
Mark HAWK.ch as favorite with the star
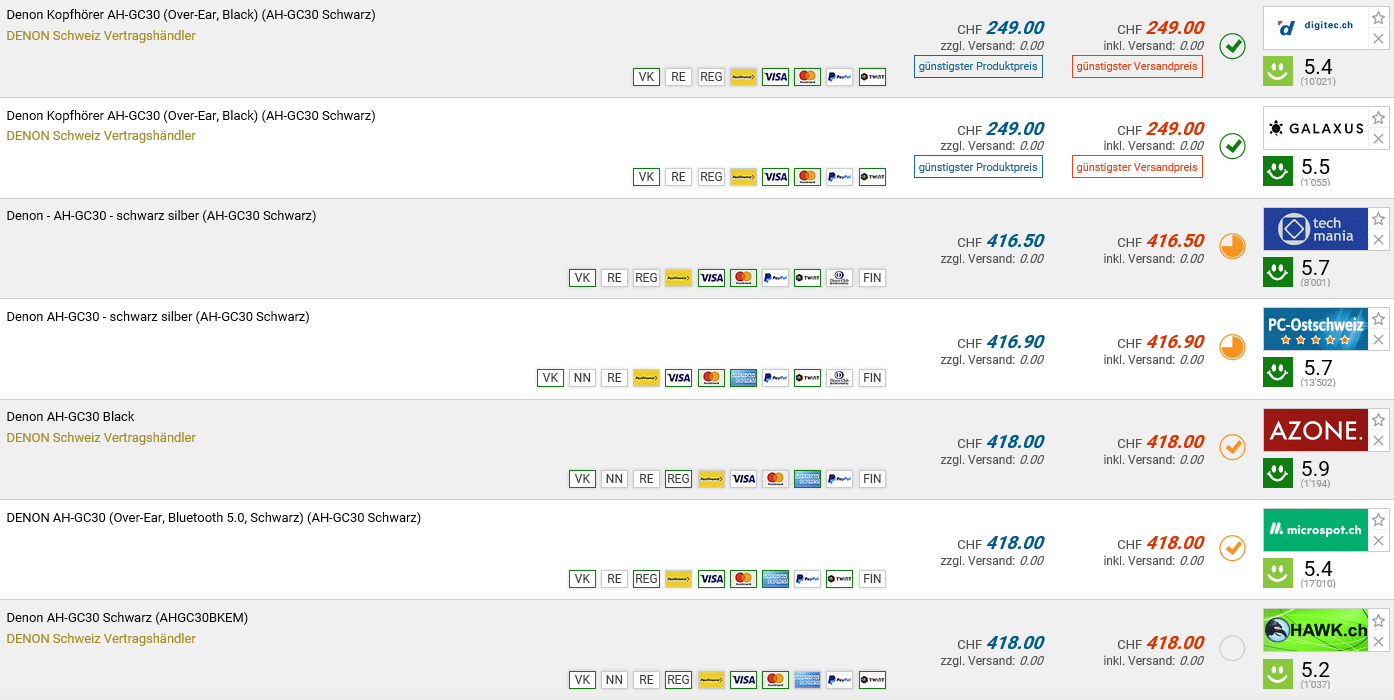click(x=1378, y=620)
